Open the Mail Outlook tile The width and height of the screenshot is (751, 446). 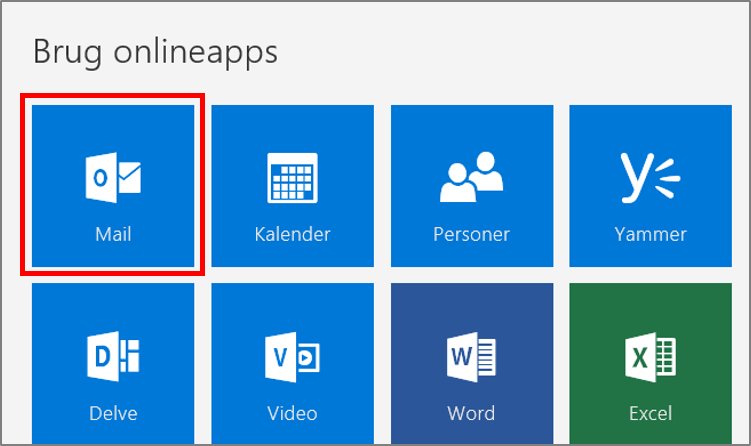(x=113, y=186)
